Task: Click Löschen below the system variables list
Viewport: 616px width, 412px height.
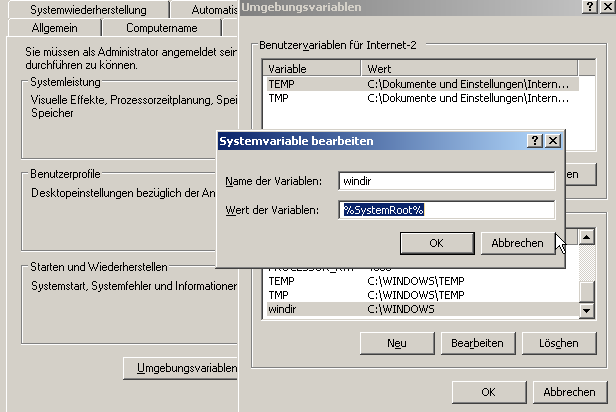Action: point(558,343)
